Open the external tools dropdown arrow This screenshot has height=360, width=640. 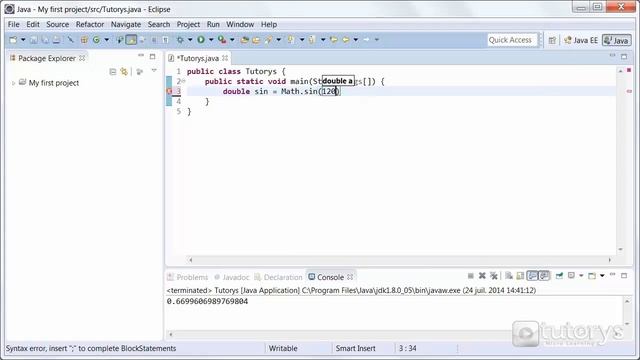(x=232, y=40)
